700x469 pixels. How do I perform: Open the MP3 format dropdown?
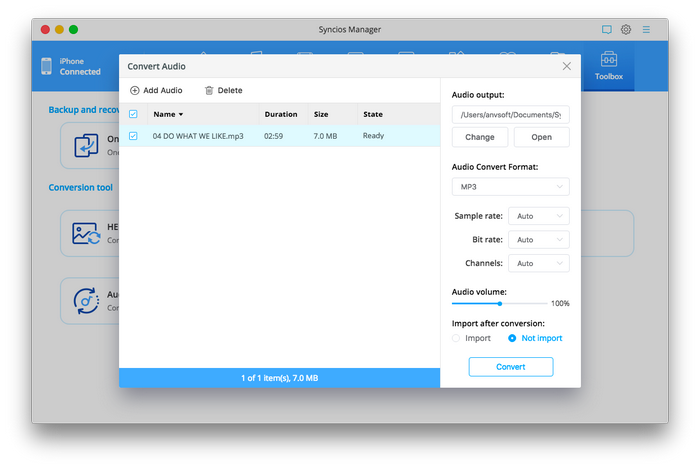pos(510,187)
